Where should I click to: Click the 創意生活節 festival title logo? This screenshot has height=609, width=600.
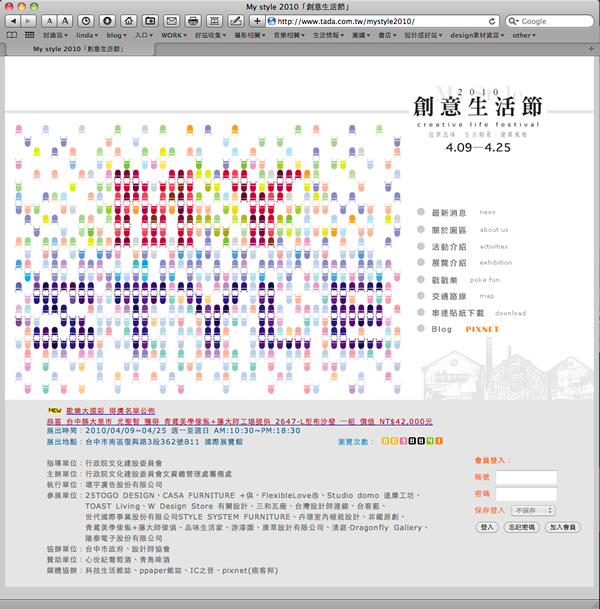tap(478, 106)
